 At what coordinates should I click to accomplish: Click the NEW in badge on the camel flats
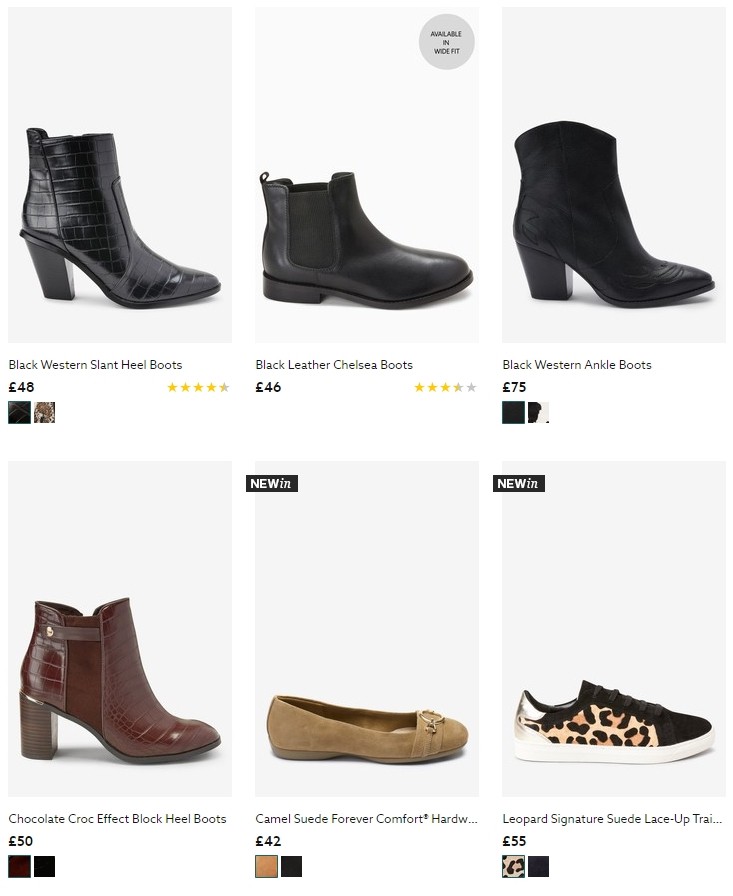pos(272,483)
